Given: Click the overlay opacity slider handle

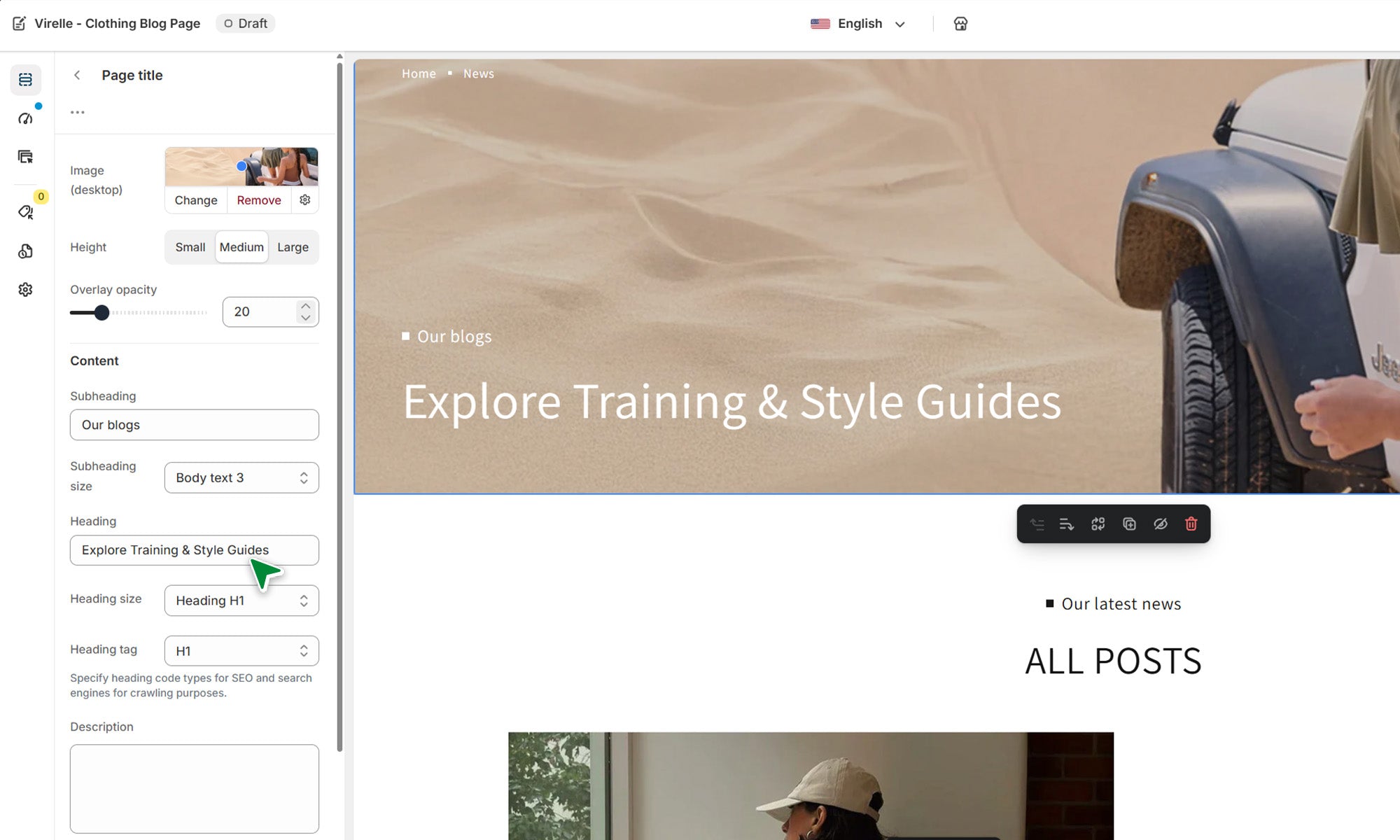Looking at the screenshot, I should point(101,313).
